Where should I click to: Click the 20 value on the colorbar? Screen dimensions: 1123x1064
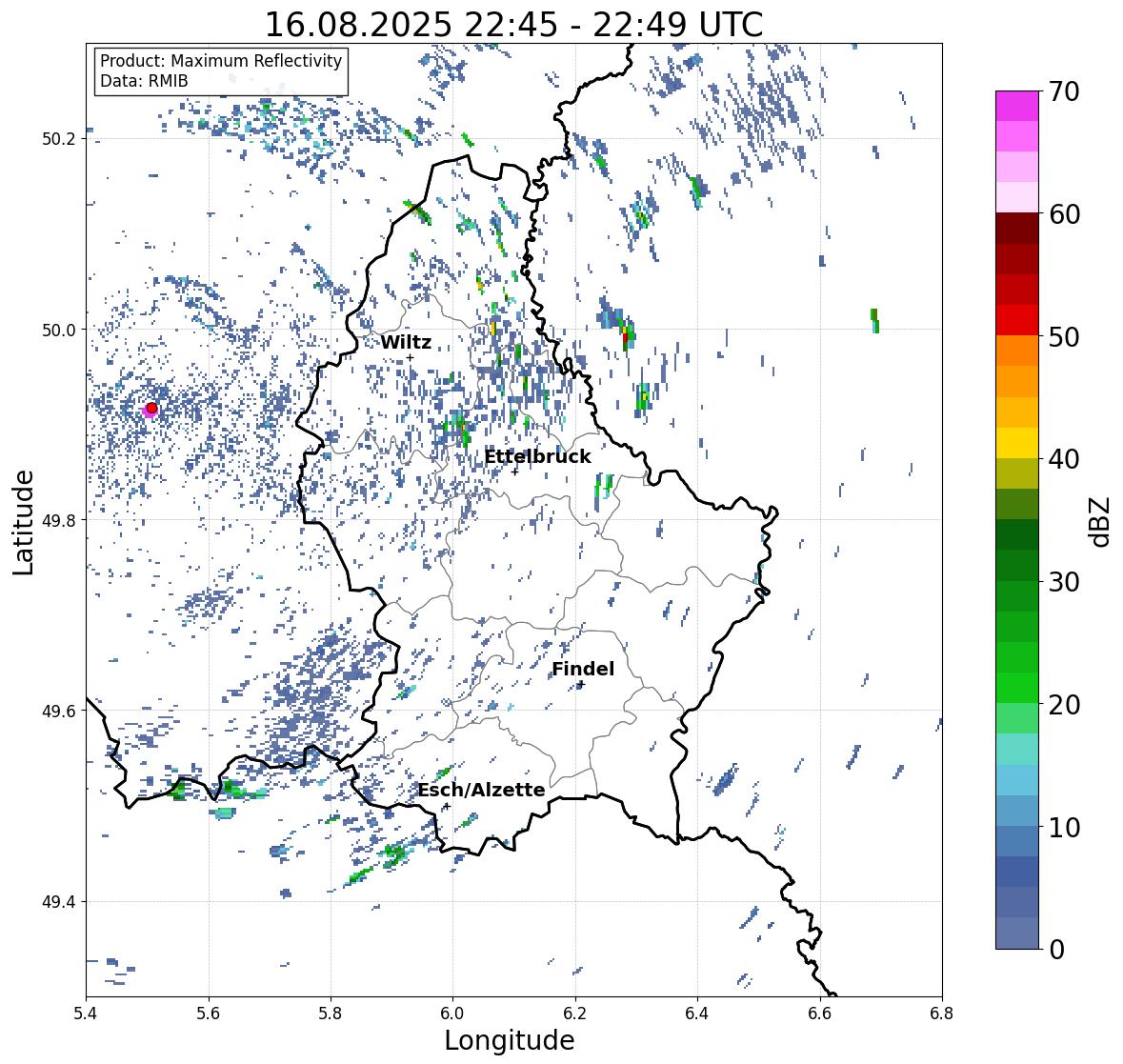click(1064, 705)
